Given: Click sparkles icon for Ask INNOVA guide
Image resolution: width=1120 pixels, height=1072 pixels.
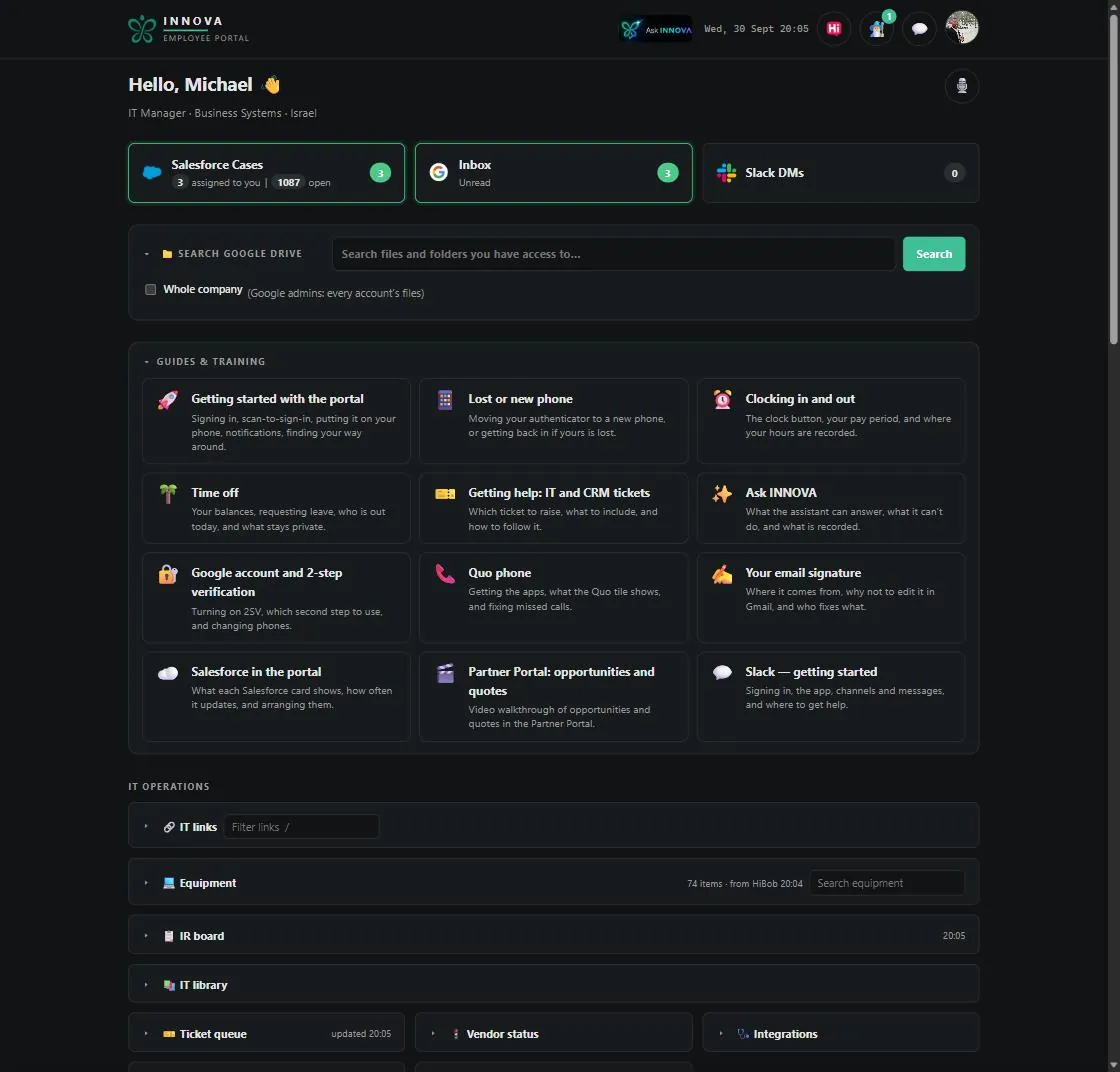Looking at the screenshot, I should (722, 494).
